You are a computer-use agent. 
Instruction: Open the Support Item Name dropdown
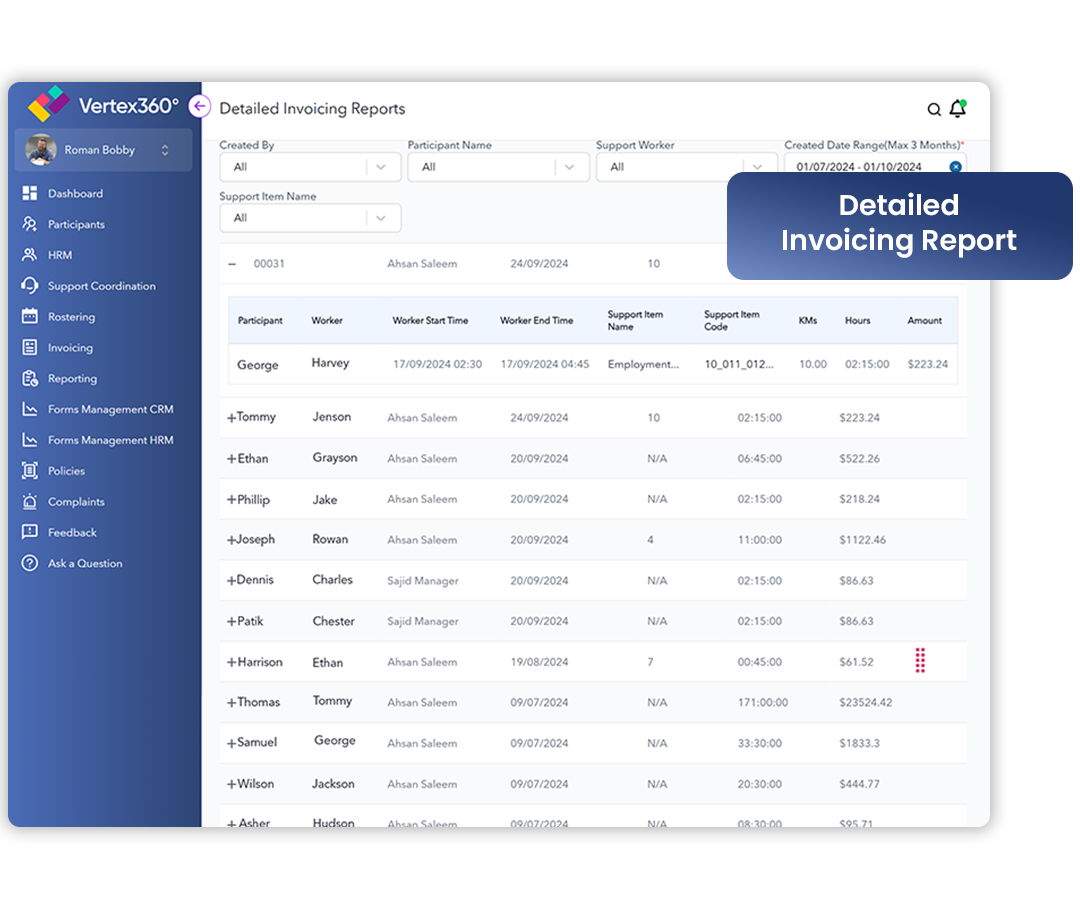310,217
